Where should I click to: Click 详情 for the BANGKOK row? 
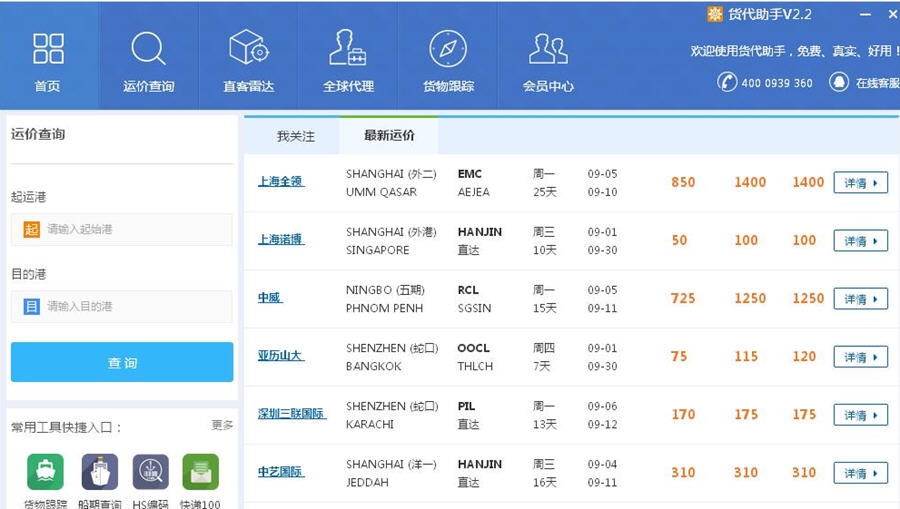(860, 357)
